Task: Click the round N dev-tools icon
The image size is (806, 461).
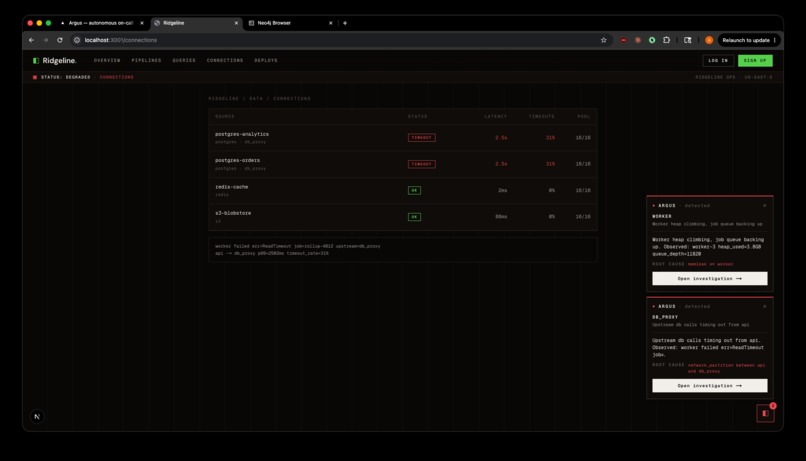Action: point(37,416)
